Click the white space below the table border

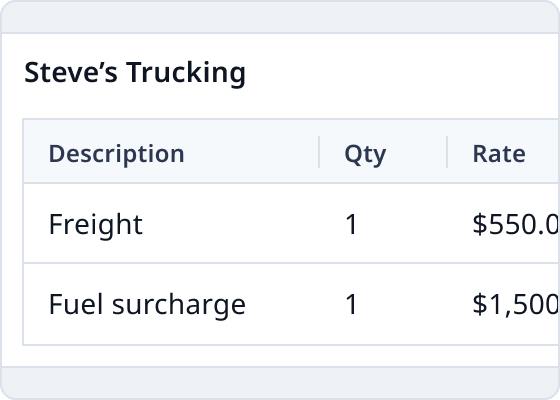280,356
